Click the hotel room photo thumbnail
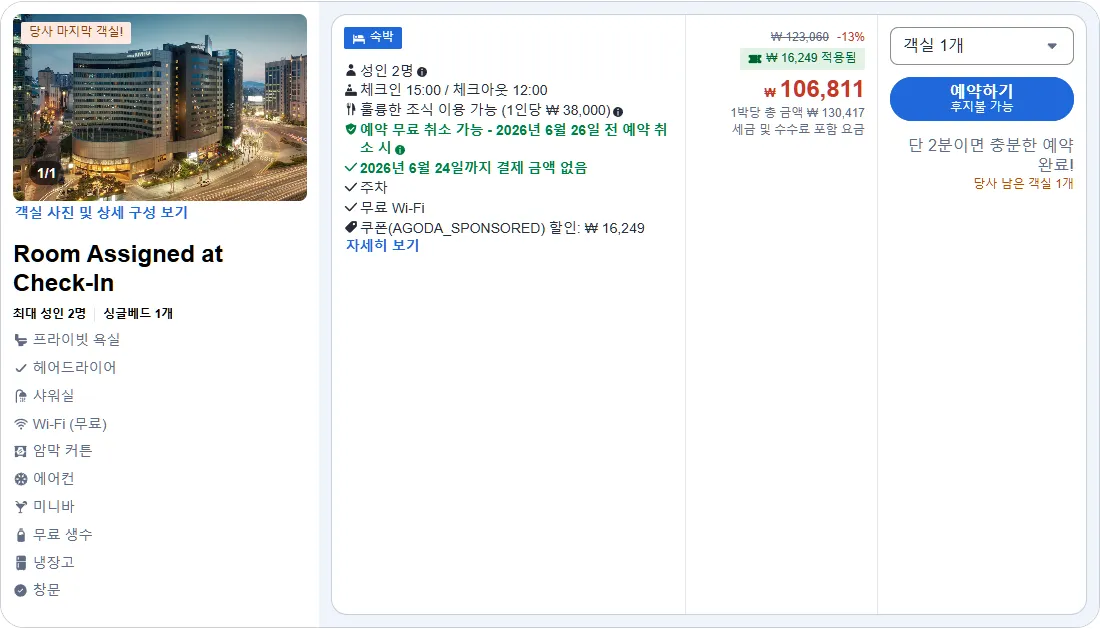The height and width of the screenshot is (629, 1100). coord(160,107)
